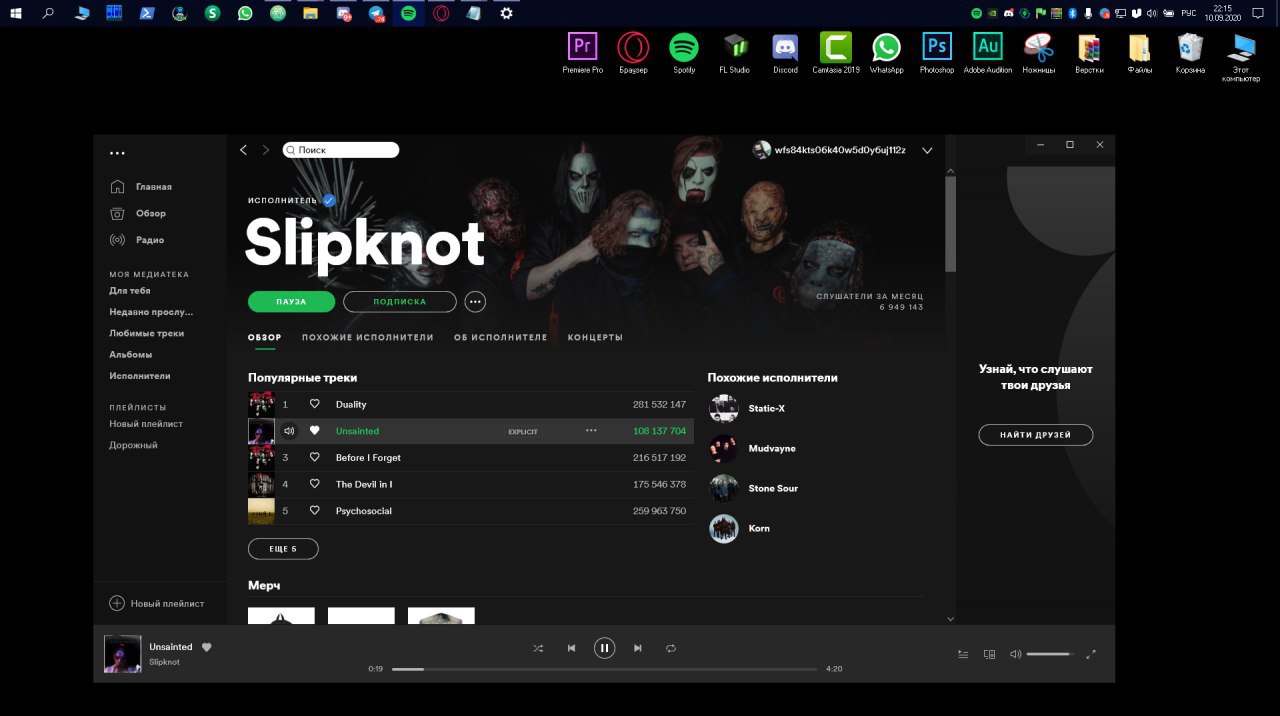This screenshot has width=1280, height=716.
Task: Open the three-dot Spotify main menu
Action: click(x=117, y=153)
